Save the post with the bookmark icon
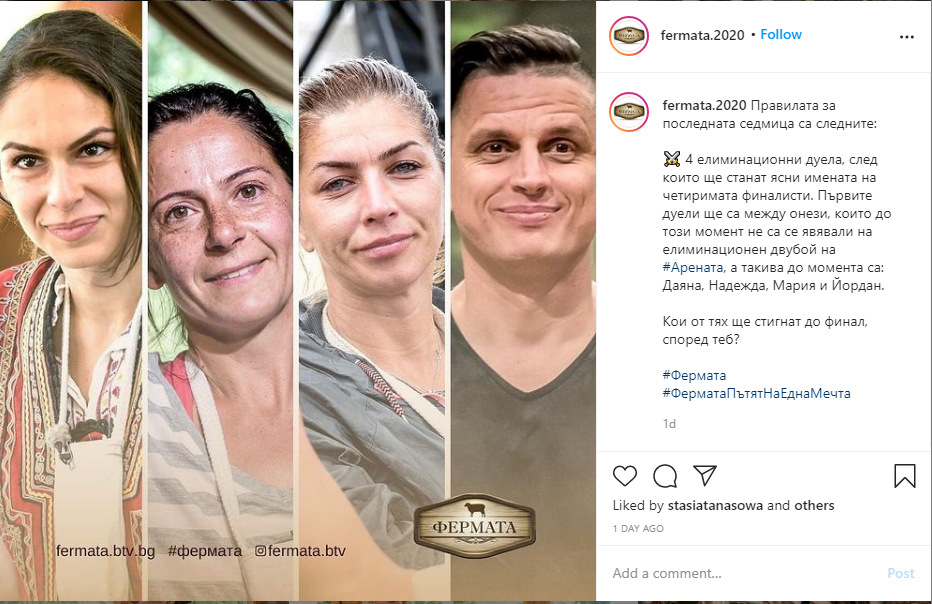Viewport: 932px width, 604px height. (x=905, y=476)
